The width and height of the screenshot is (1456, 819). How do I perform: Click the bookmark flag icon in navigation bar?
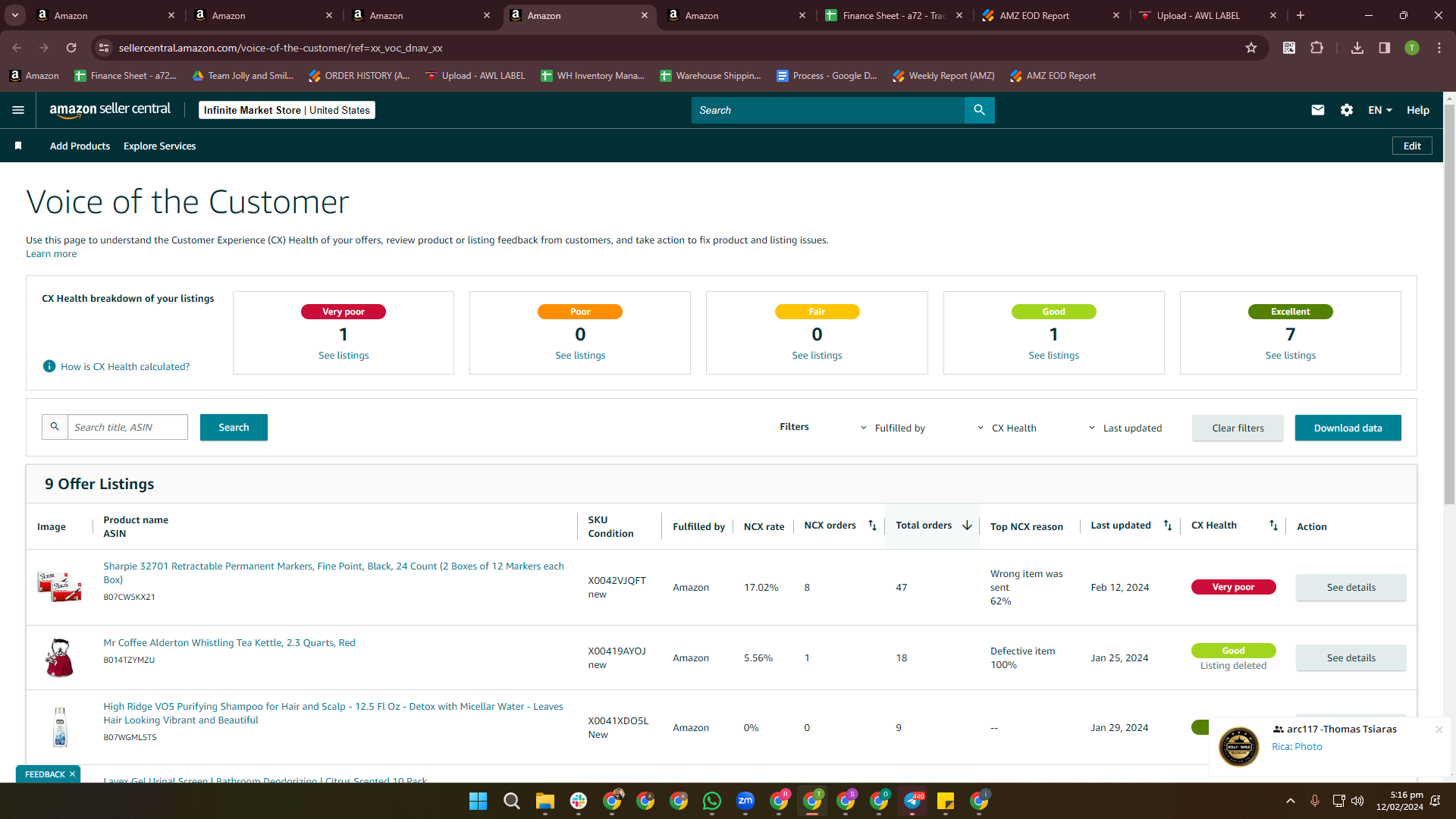coord(18,146)
